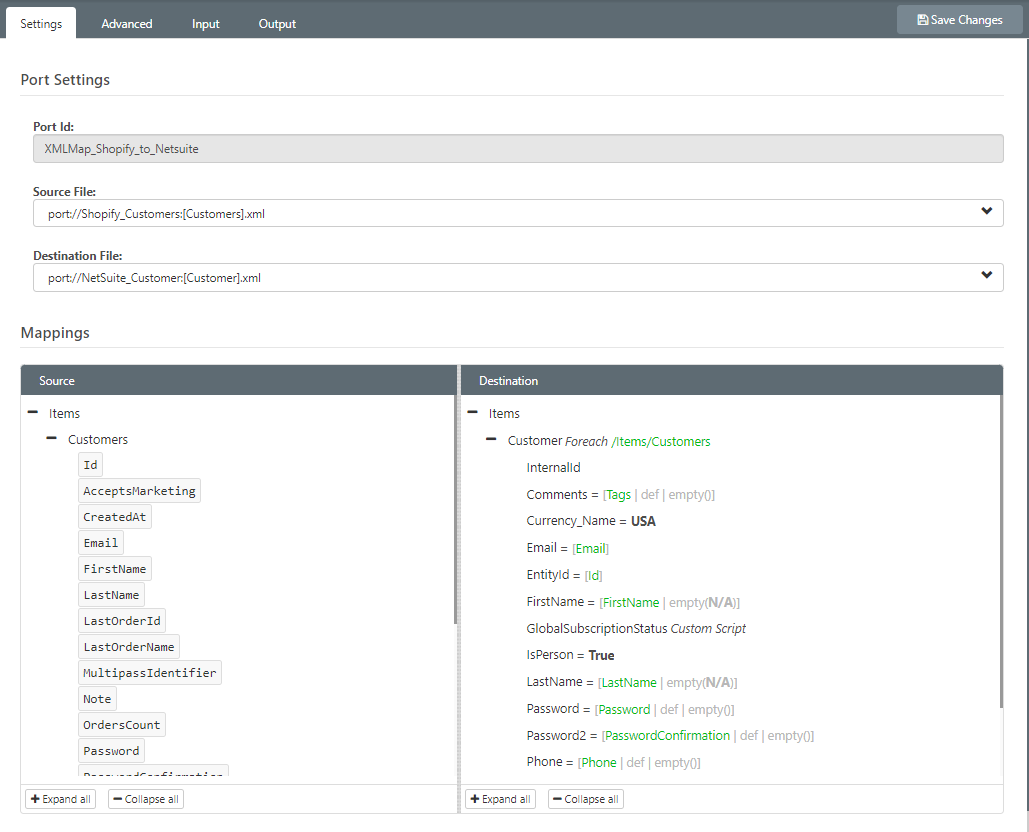Select the MultipassIdentifier source element
The width and height of the screenshot is (1029, 832).
(x=150, y=673)
